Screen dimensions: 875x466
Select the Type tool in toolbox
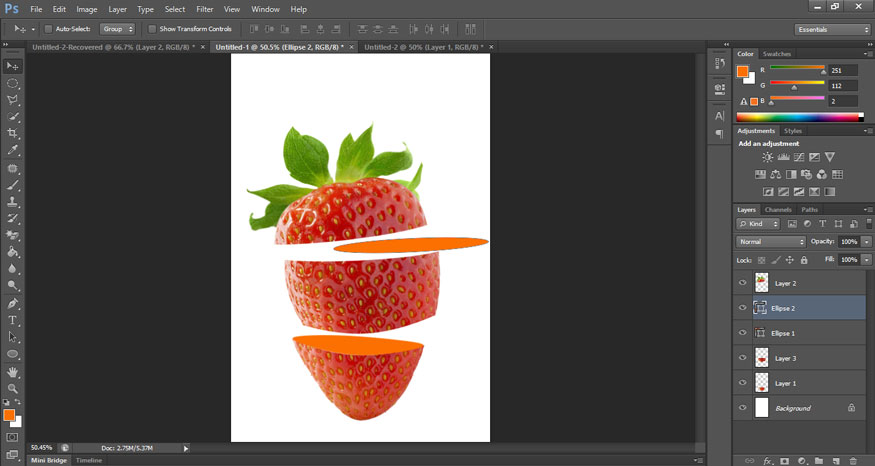13,320
